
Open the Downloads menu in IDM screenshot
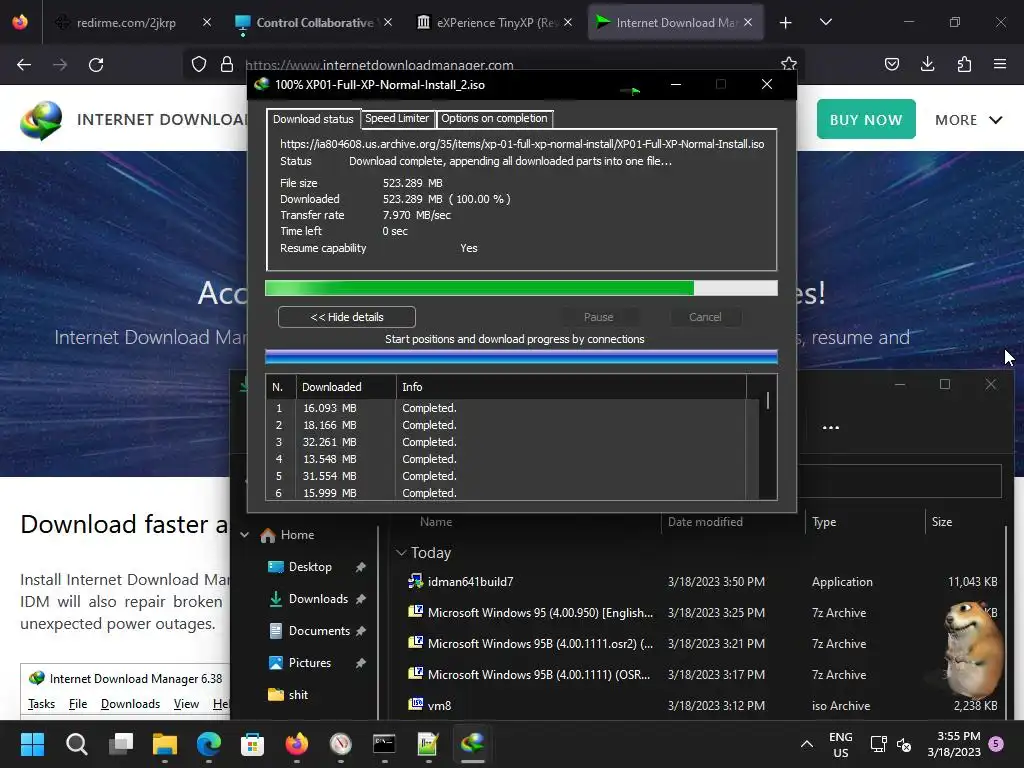click(x=130, y=703)
